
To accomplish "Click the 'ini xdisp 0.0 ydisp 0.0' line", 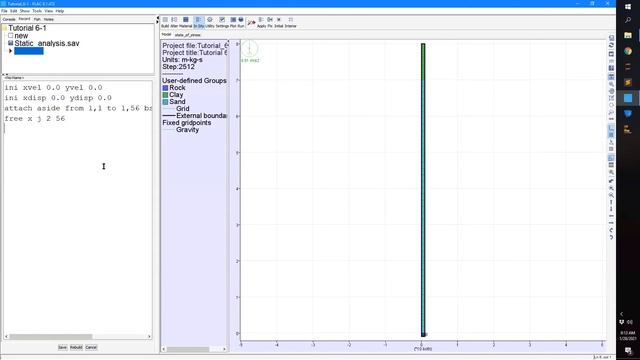I will click(x=58, y=98).
